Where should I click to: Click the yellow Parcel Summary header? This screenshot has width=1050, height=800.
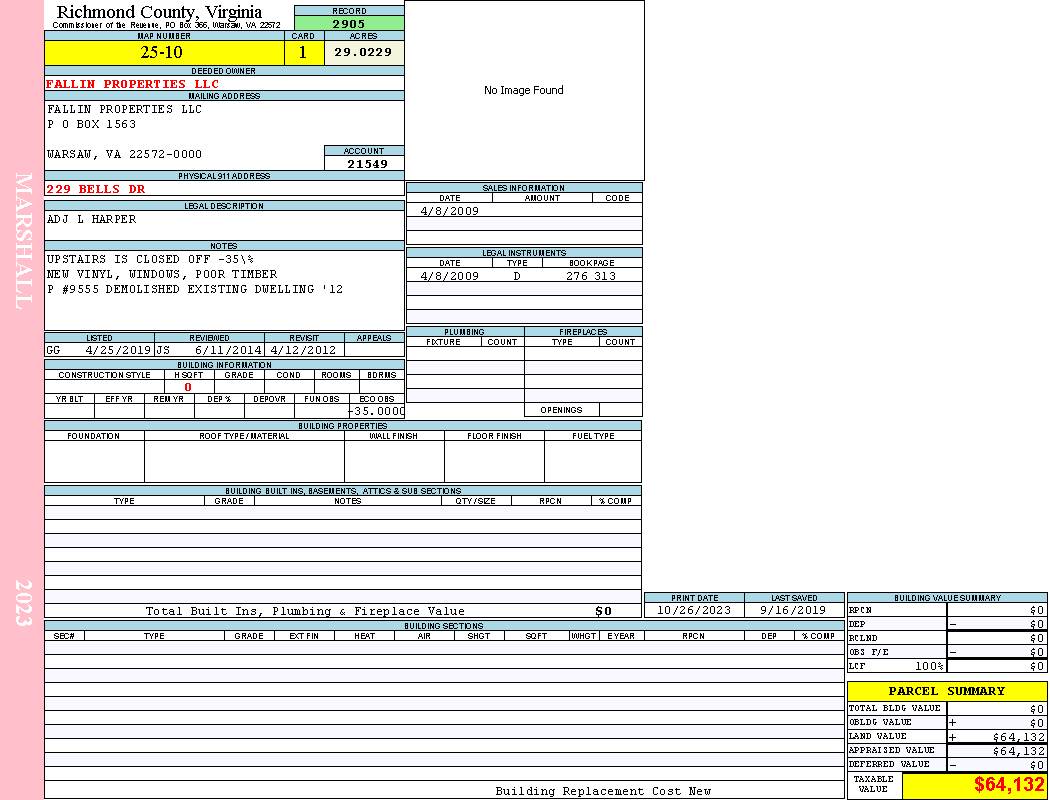point(946,691)
